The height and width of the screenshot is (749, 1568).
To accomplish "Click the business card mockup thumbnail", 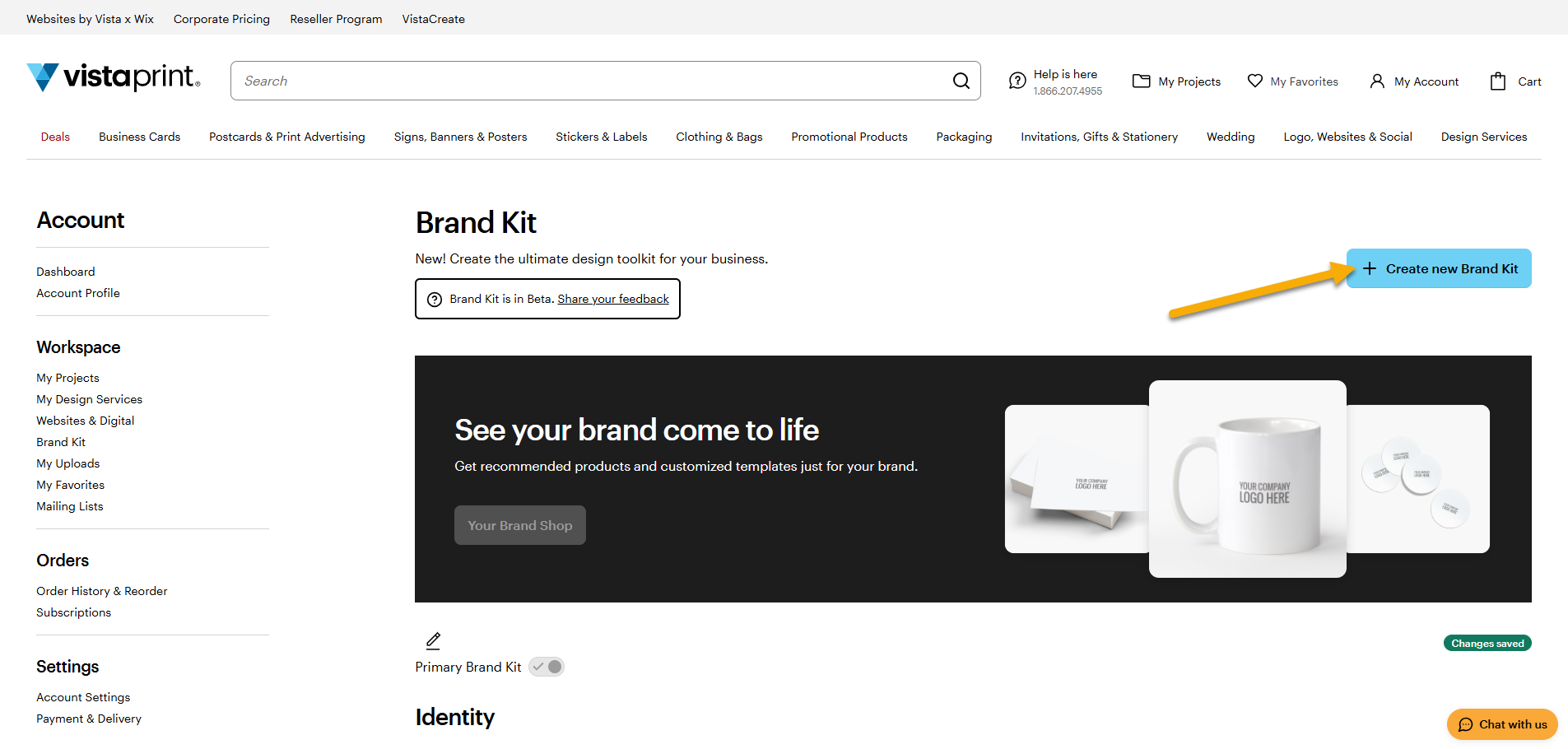I will (1077, 479).
